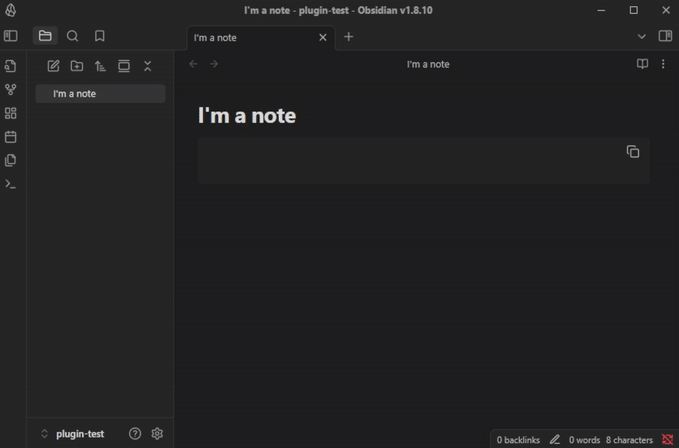679x448 pixels.
Task: Switch to the 'I'm a note' tab
Action: 261,38
